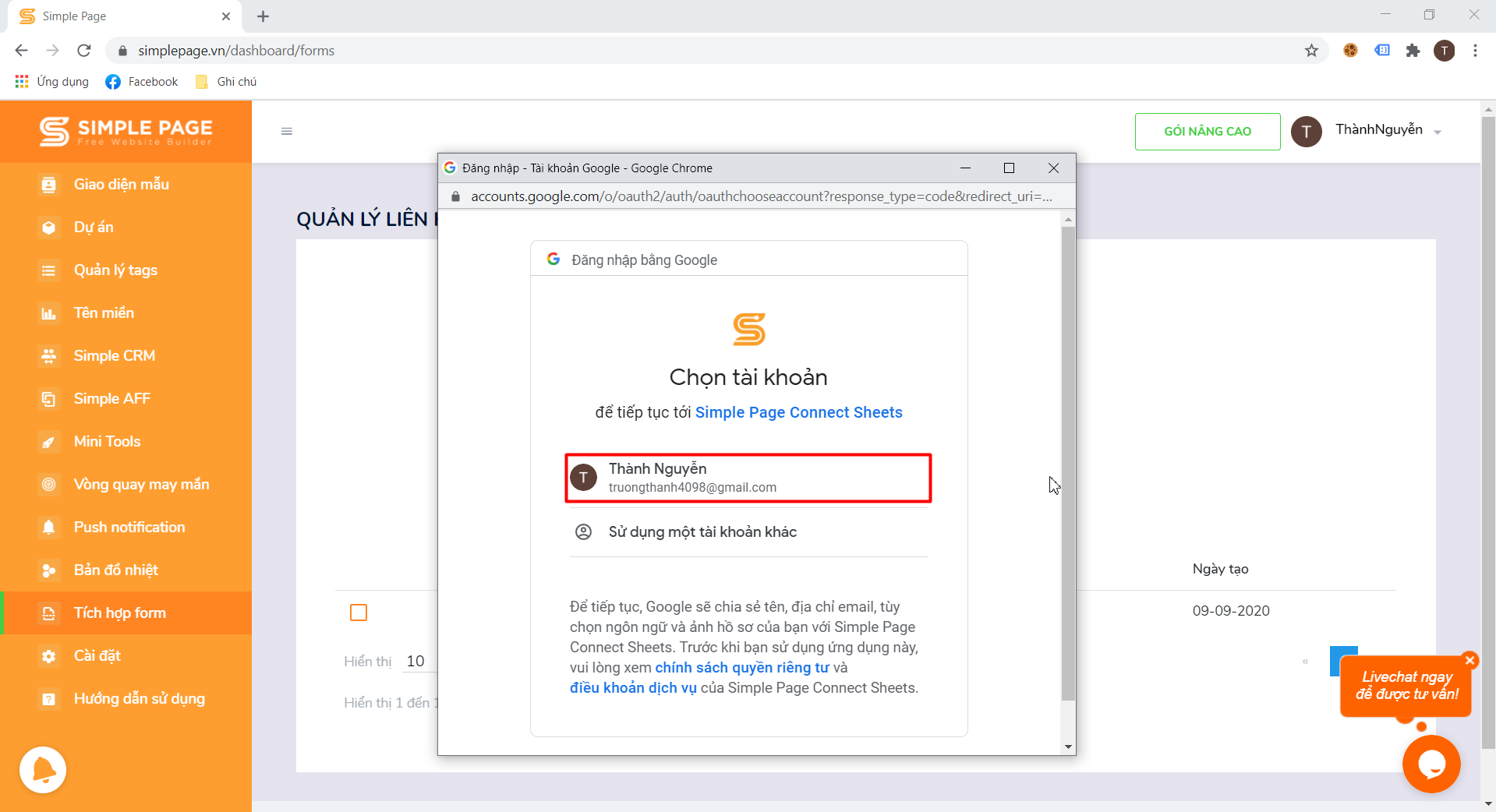The width and height of the screenshot is (1496, 812).
Task: Click the Bản đồ nhiệt heatmap icon
Action: coord(48,570)
